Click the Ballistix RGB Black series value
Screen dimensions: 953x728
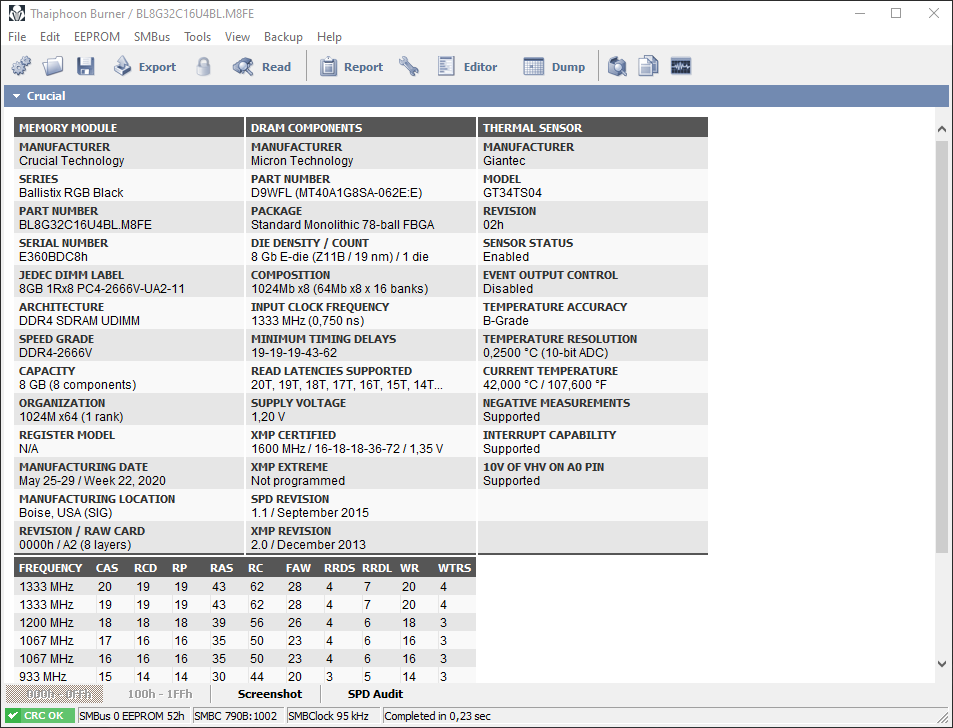click(x=71, y=193)
